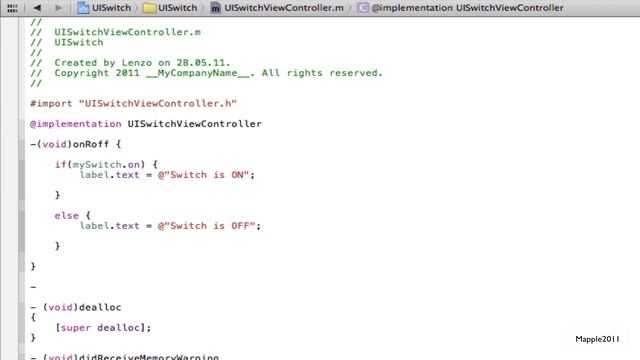Open the related files grid icon
This screenshot has height=360, width=640.
click(12, 8)
